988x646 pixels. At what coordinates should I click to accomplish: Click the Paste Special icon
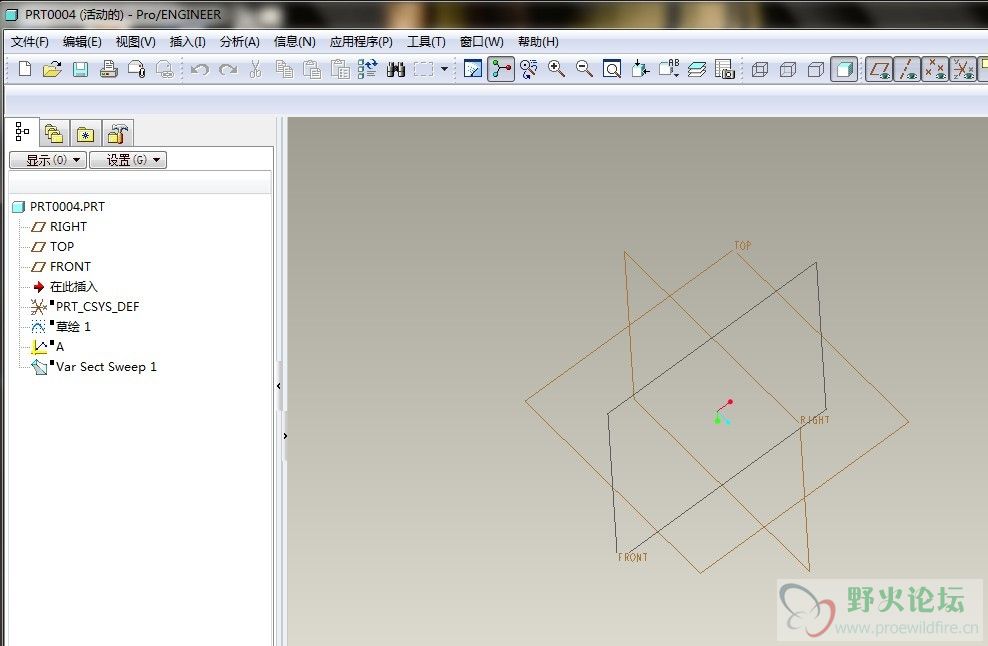[340, 69]
